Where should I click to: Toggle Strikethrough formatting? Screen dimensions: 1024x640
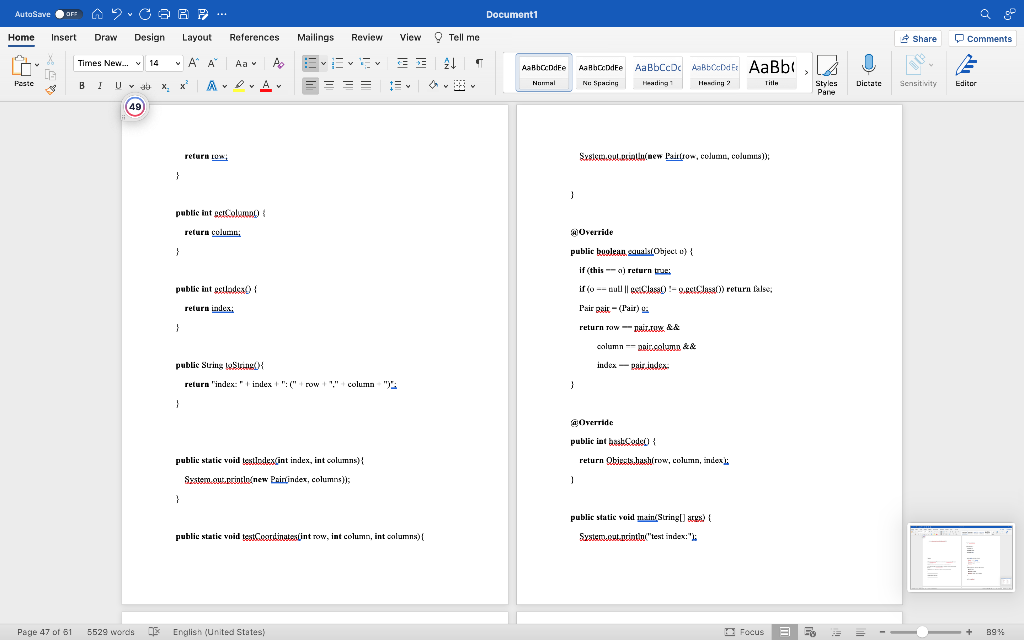coord(146,86)
